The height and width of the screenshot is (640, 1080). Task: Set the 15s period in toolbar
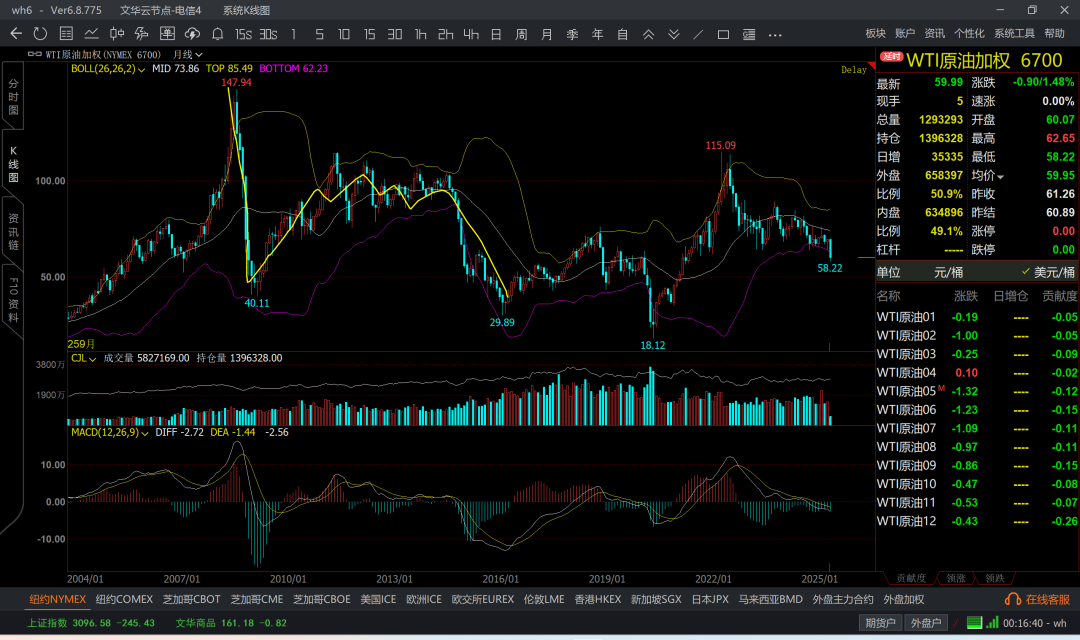pos(243,34)
